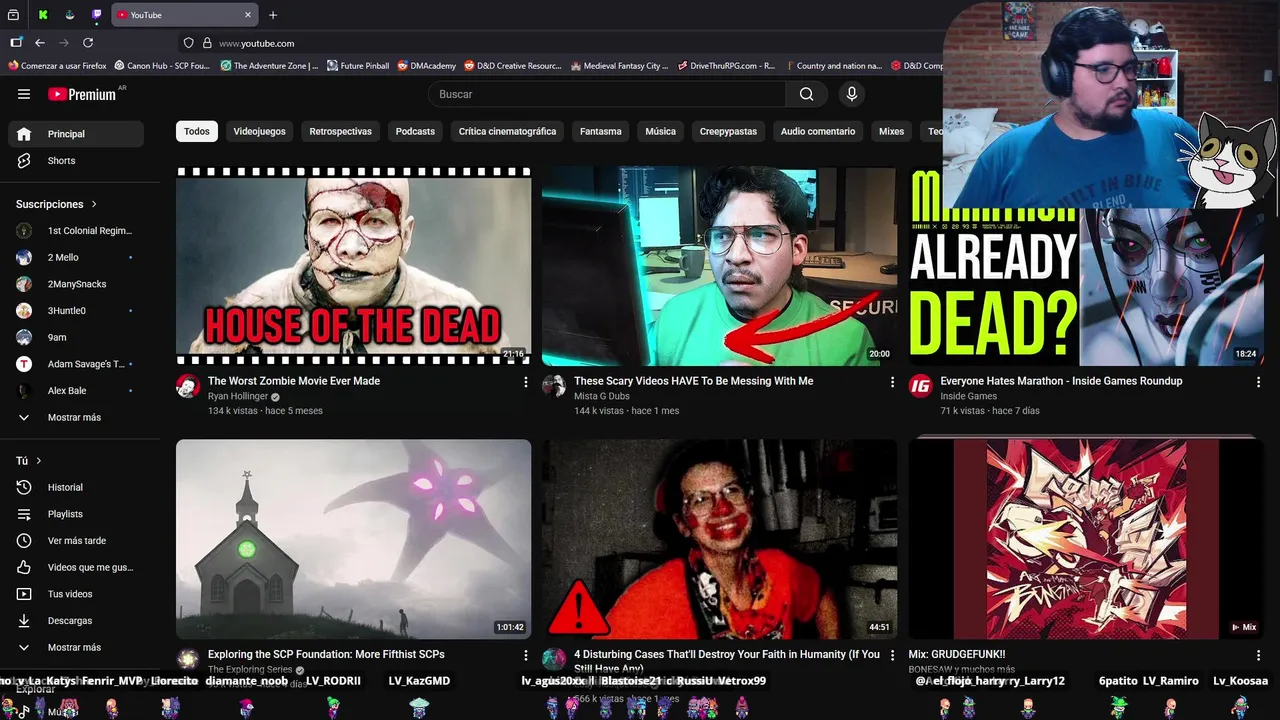Open Historial from sidebar

click(x=76, y=487)
